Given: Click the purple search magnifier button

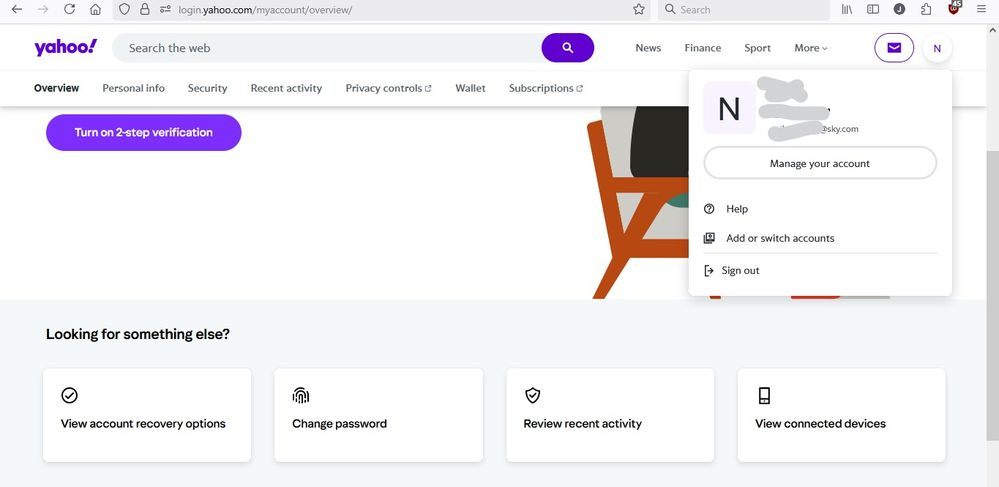Looking at the screenshot, I should click(567, 48).
